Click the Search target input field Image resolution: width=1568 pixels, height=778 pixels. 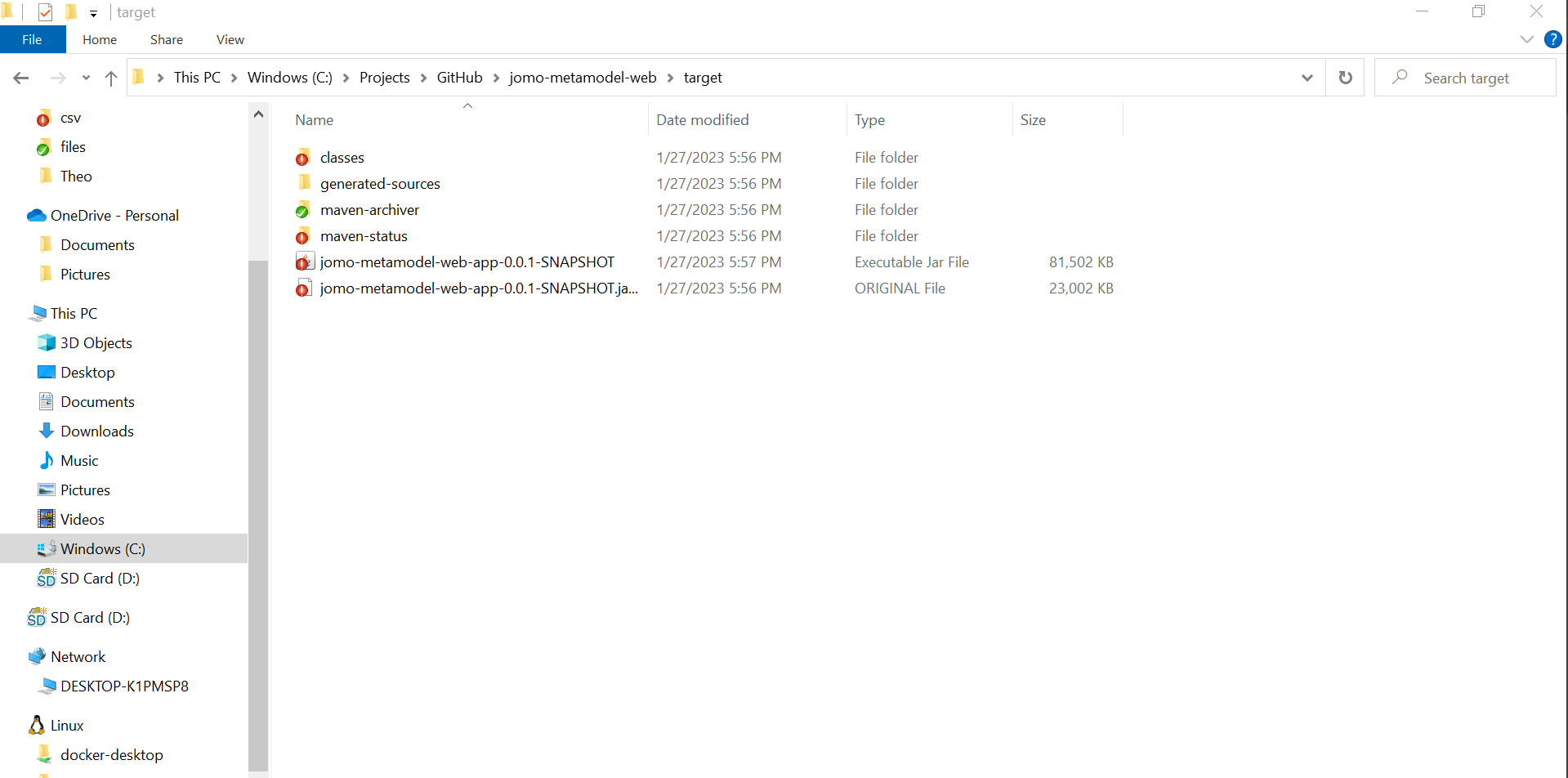tap(1465, 78)
